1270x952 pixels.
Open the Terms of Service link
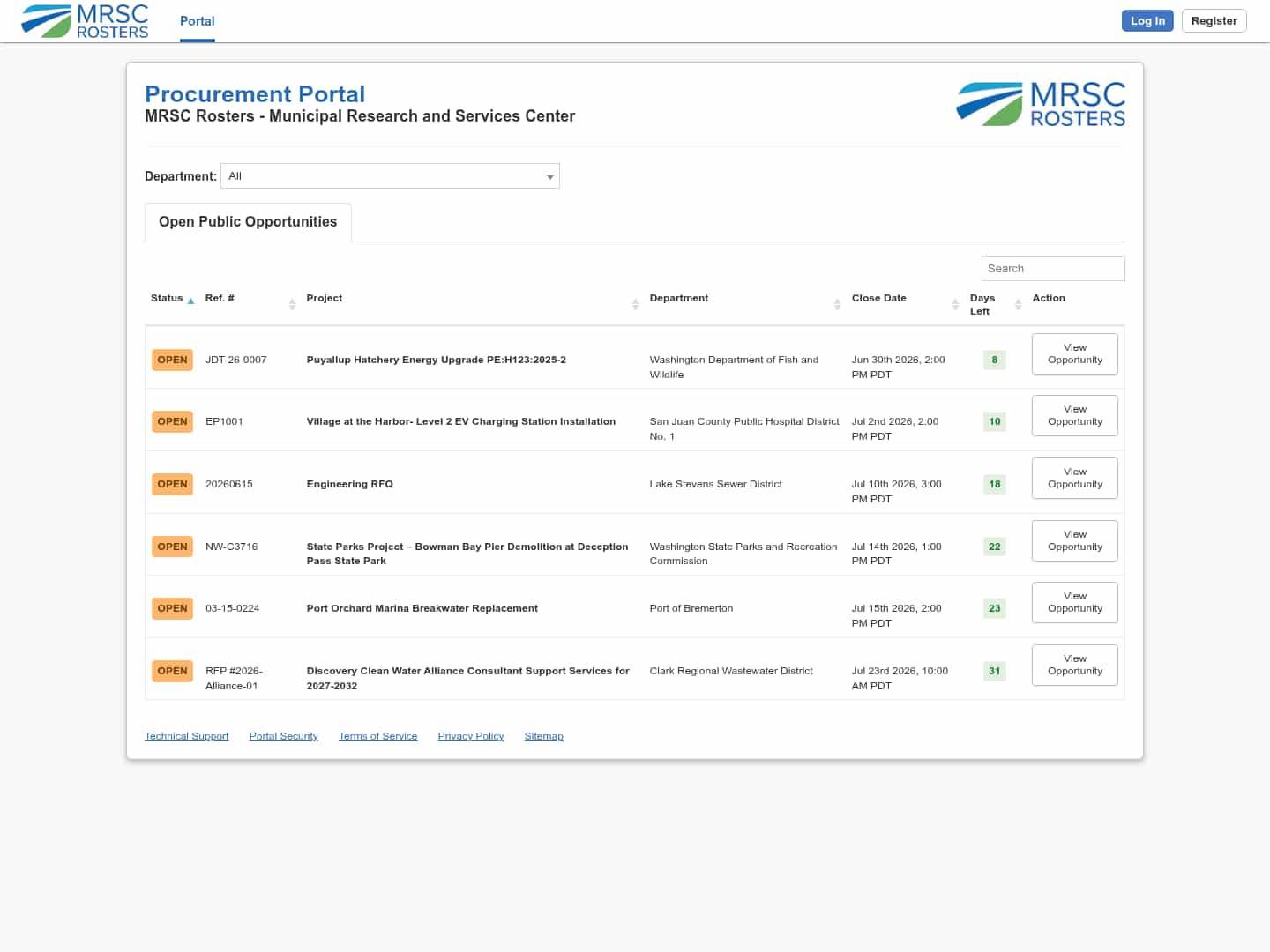click(x=377, y=736)
